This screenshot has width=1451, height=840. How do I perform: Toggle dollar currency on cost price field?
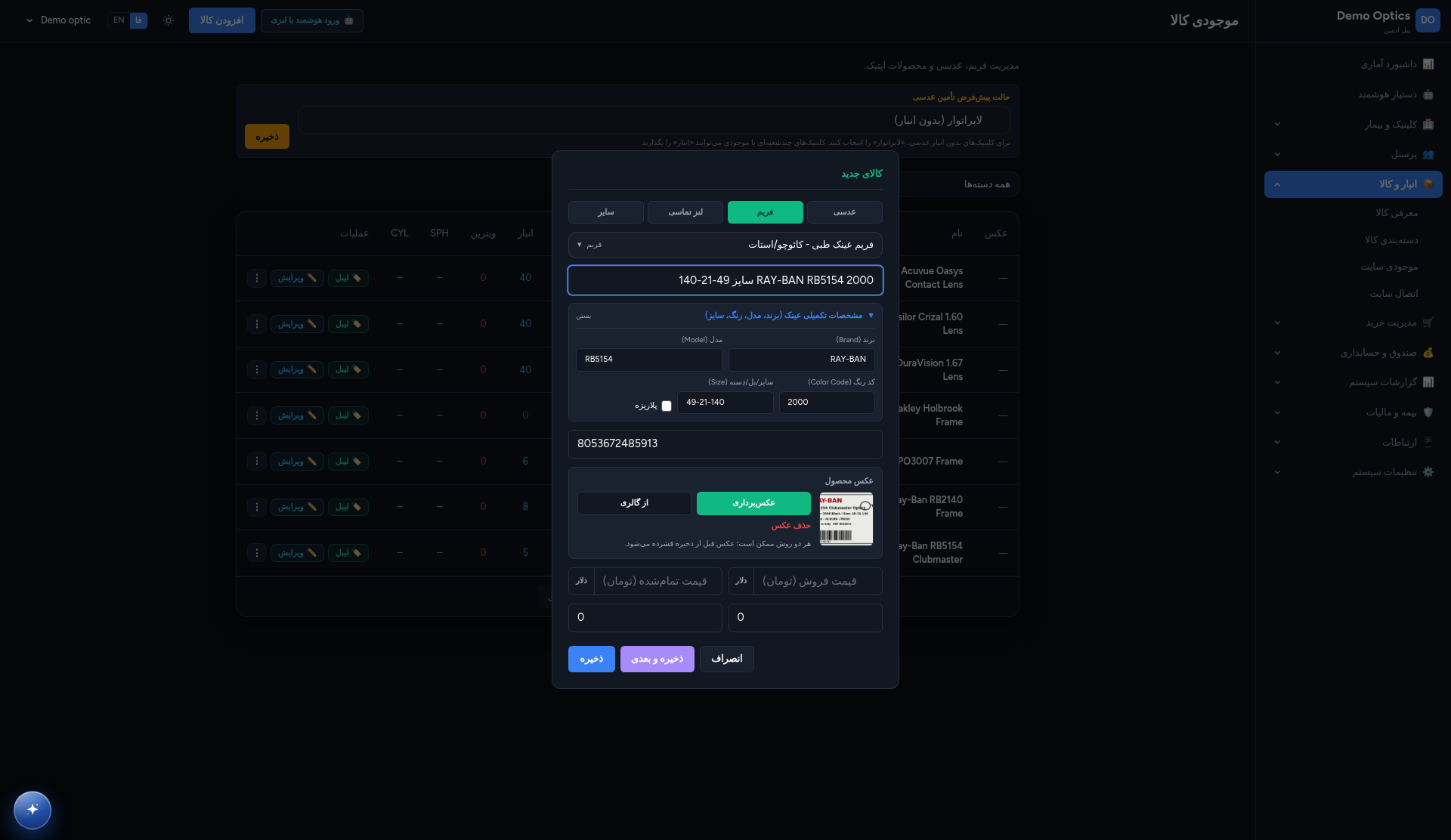point(581,581)
